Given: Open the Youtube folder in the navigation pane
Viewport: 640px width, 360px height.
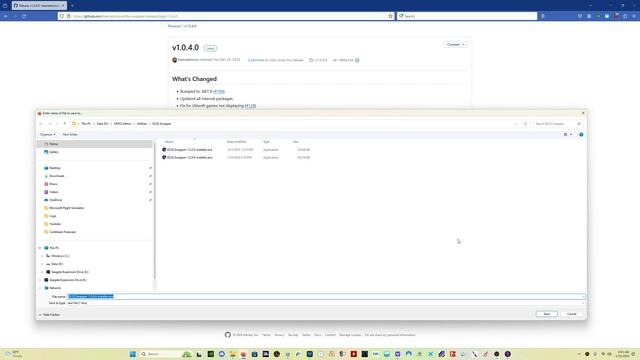Looking at the screenshot, I should 55,224.
